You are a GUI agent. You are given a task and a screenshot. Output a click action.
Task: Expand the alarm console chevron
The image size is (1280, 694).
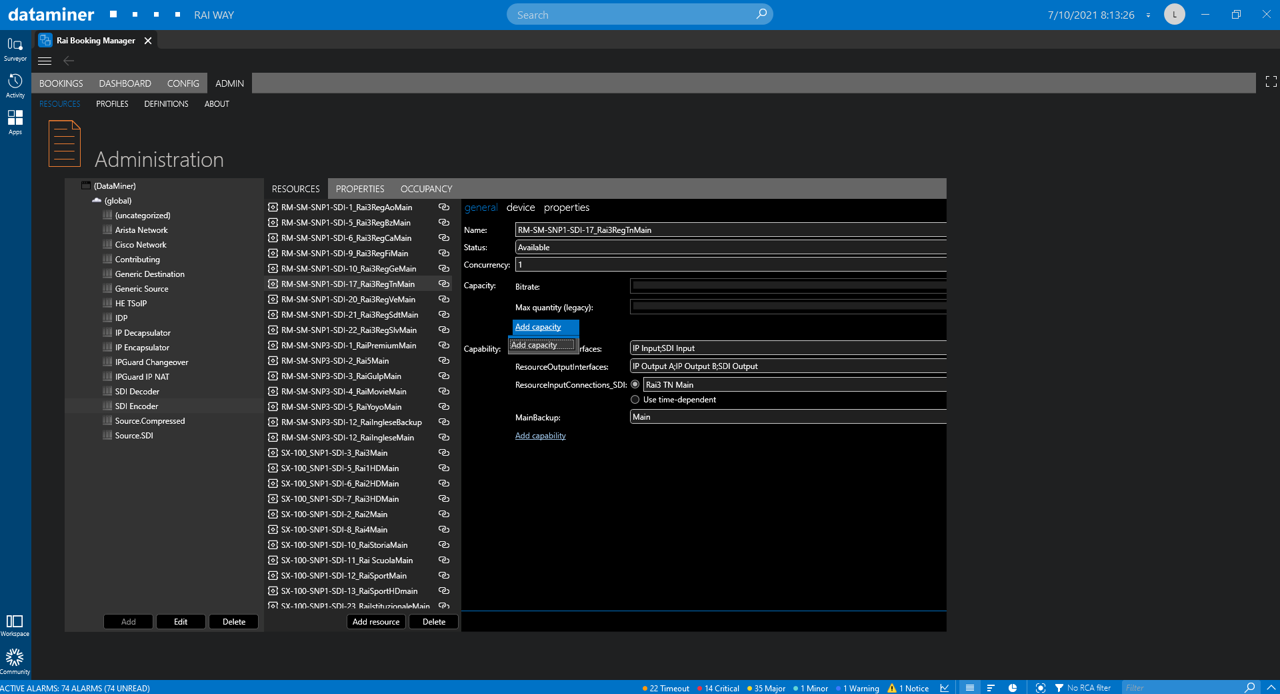(x=1271, y=688)
